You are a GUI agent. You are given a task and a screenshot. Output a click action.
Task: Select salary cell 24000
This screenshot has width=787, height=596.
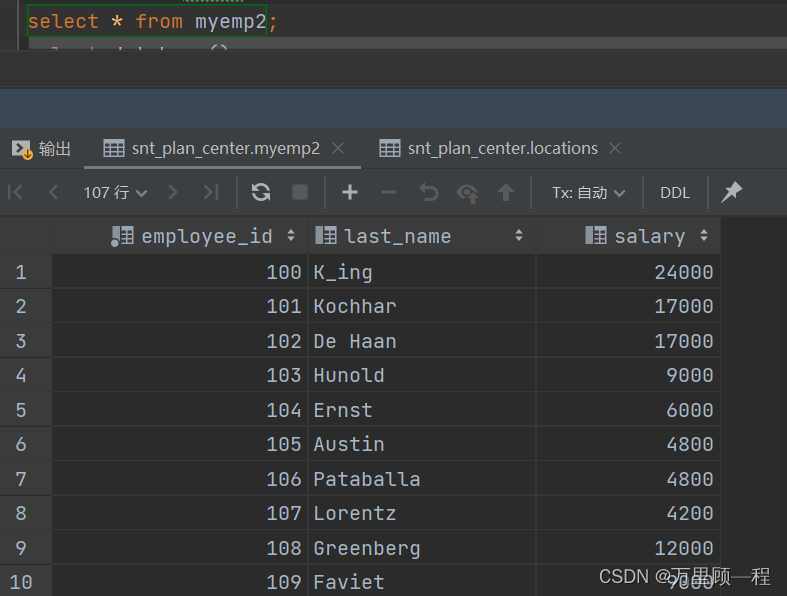(628, 272)
